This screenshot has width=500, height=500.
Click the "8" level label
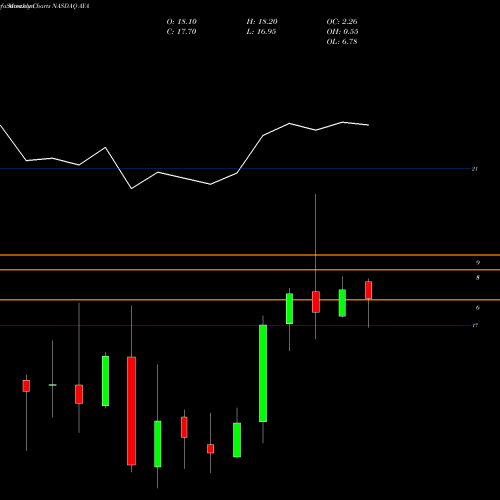click(x=478, y=278)
